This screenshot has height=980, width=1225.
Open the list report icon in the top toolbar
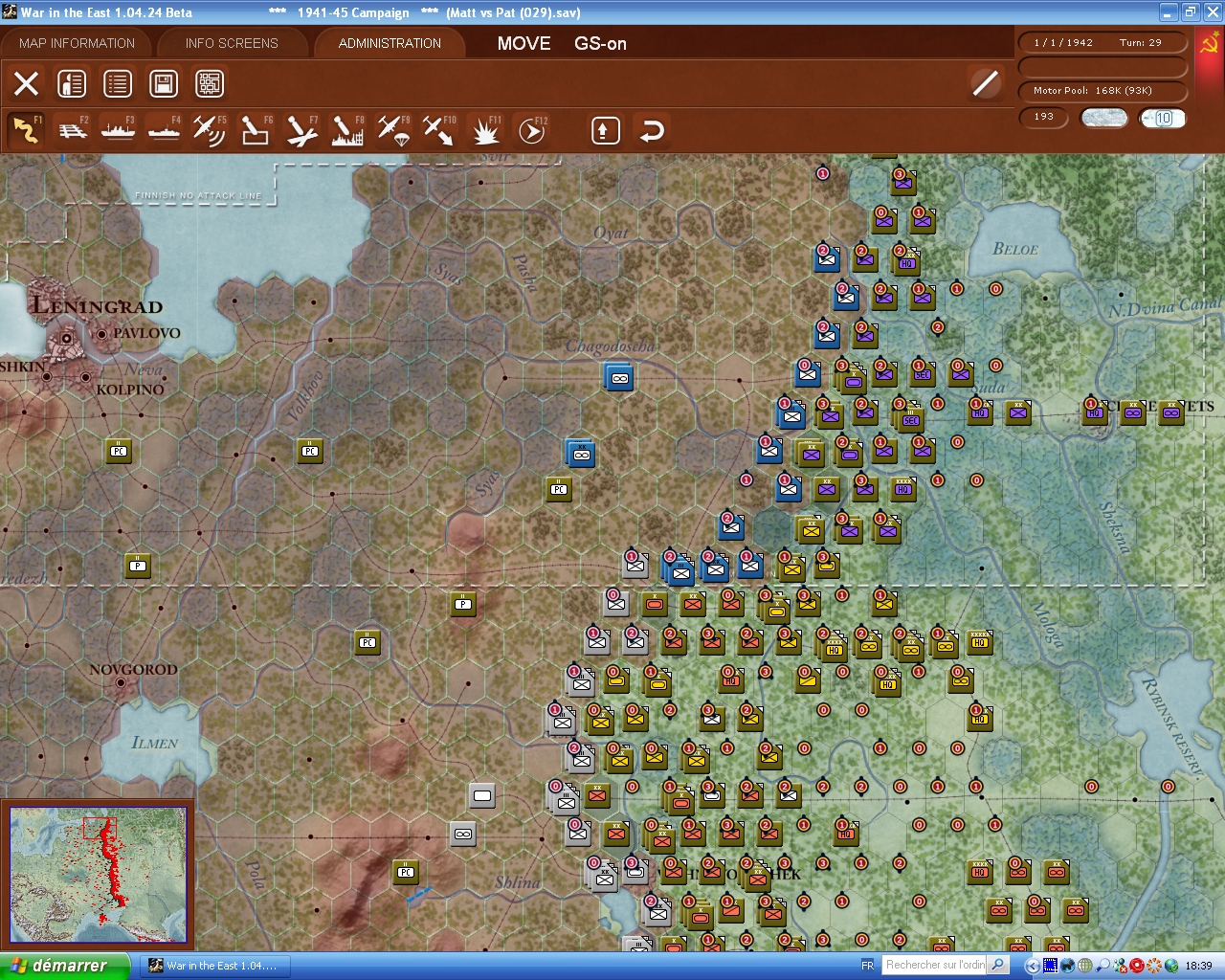[118, 83]
